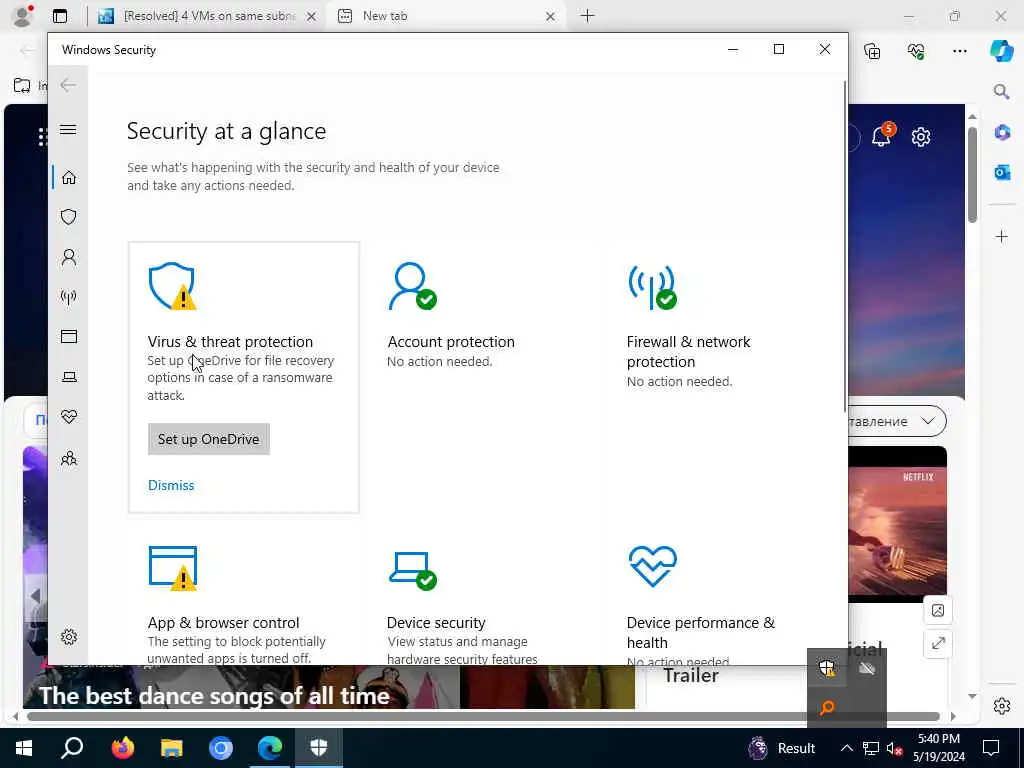Open new tab page settings gear
The height and width of the screenshot is (768, 1024).
pos(921,137)
